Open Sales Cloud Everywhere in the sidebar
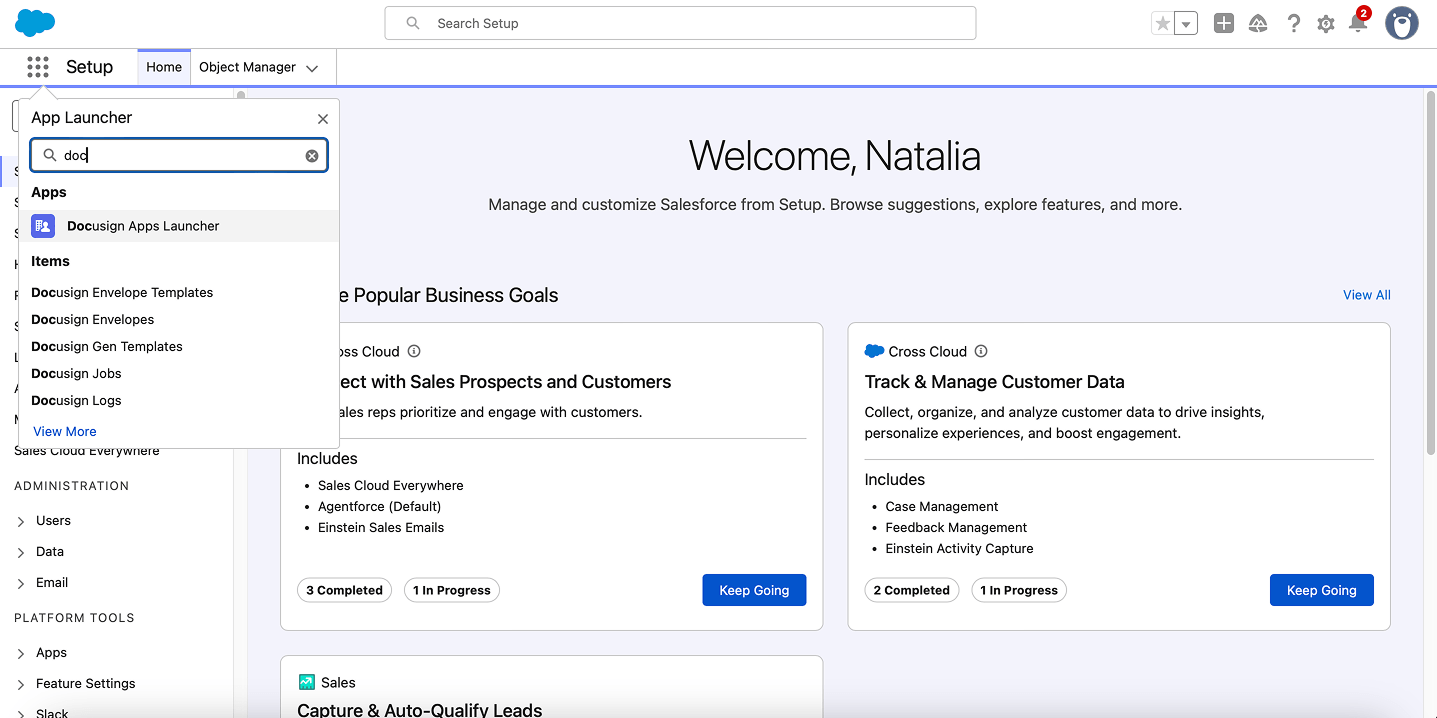The width and height of the screenshot is (1437, 718). tap(87, 451)
